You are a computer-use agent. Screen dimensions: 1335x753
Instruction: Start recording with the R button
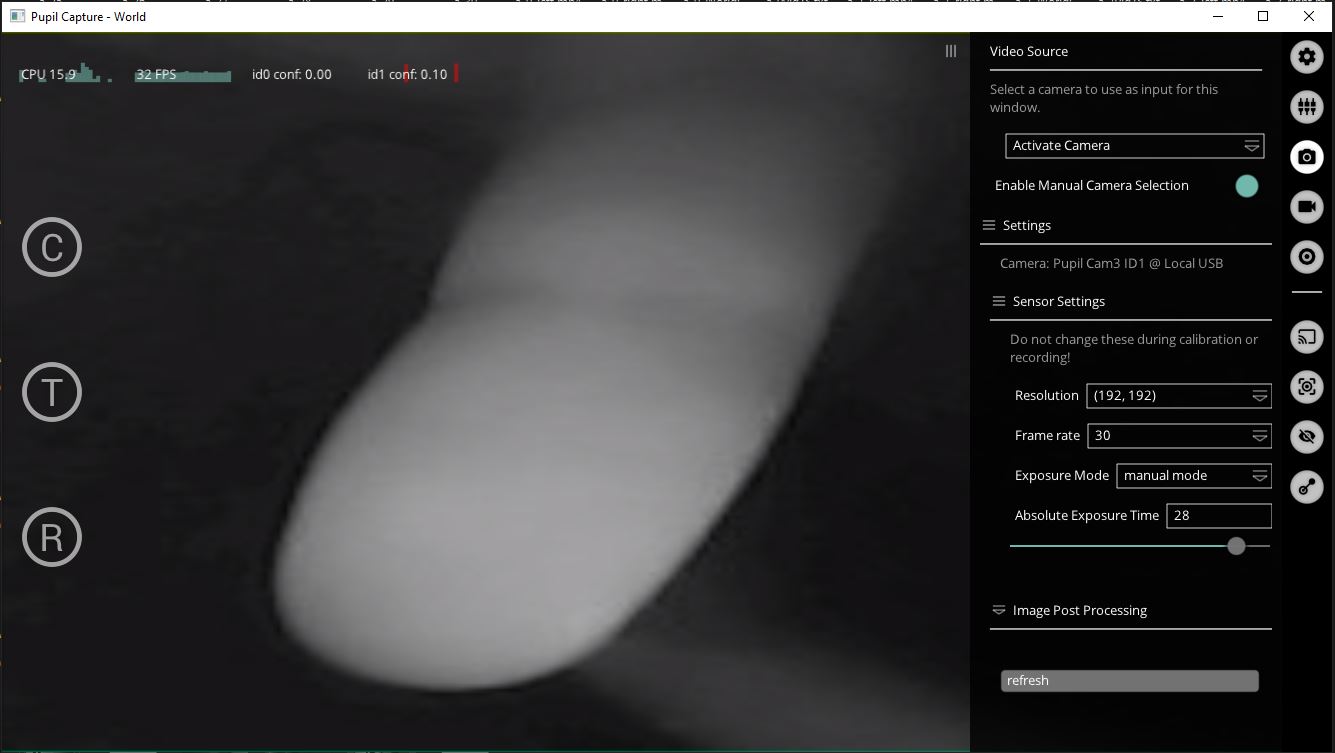click(x=52, y=537)
